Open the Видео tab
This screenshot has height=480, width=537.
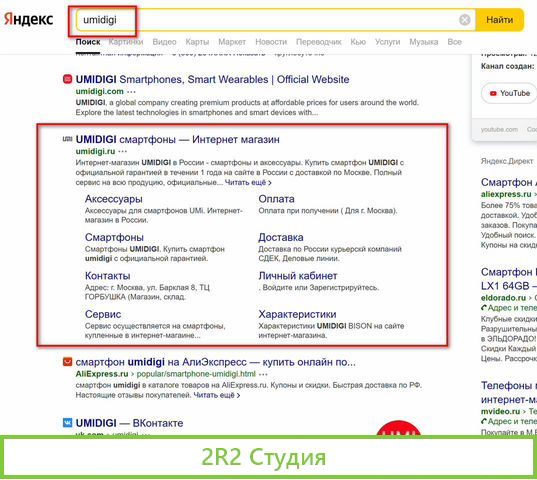pyautogui.click(x=164, y=42)
